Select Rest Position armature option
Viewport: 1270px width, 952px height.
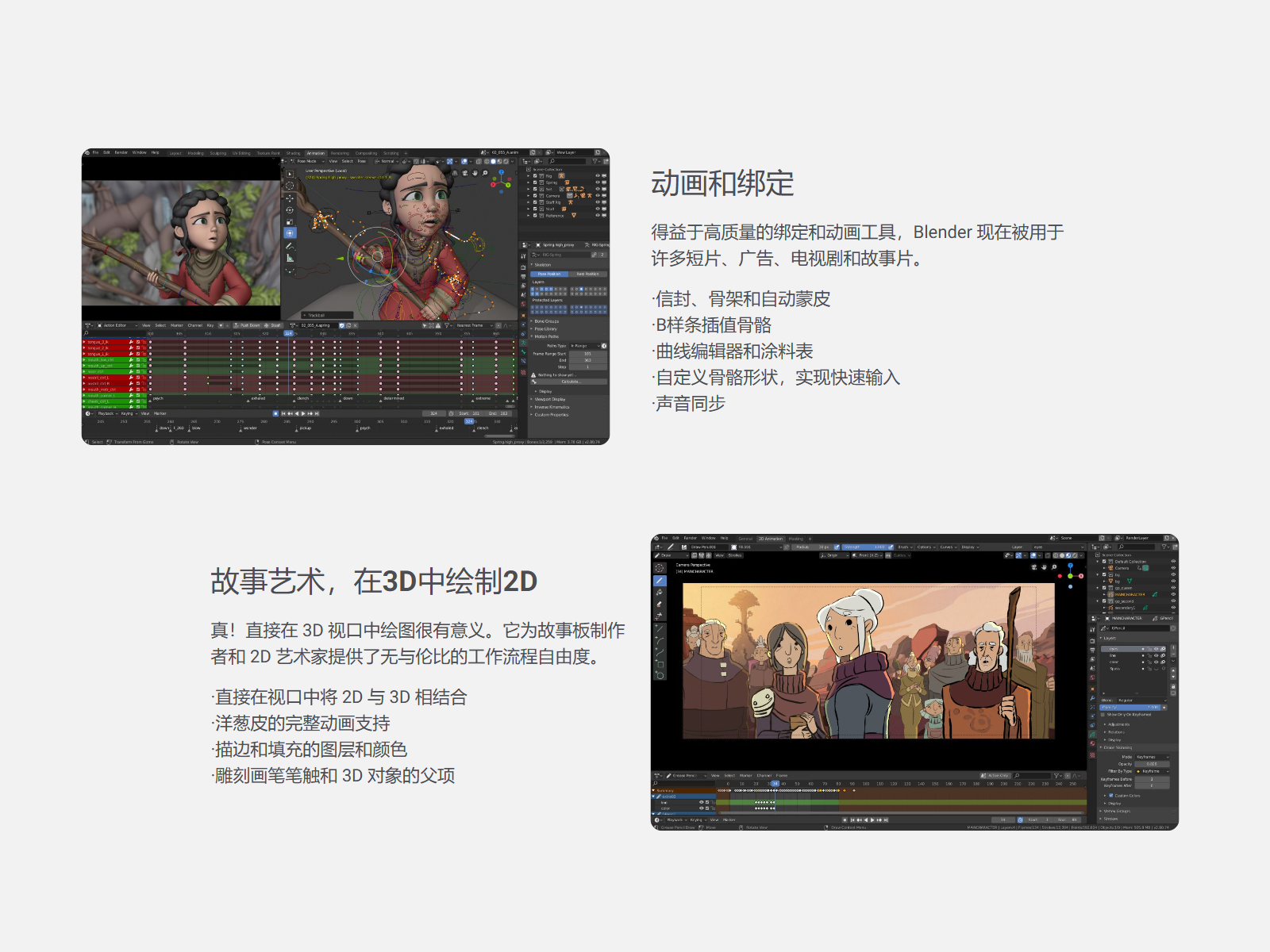click(x=587, y=274)
